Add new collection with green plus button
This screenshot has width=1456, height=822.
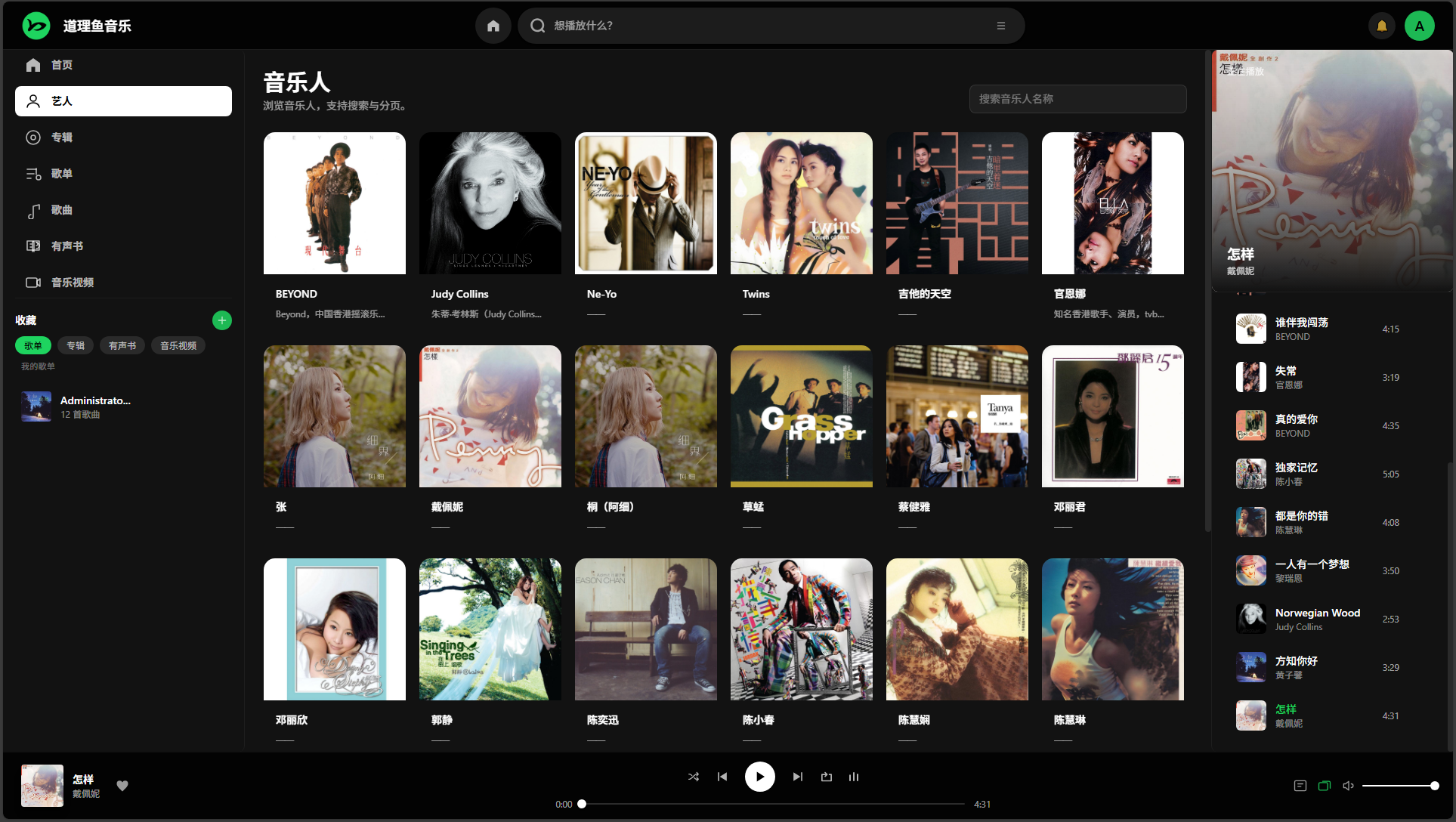coord(221,320)
